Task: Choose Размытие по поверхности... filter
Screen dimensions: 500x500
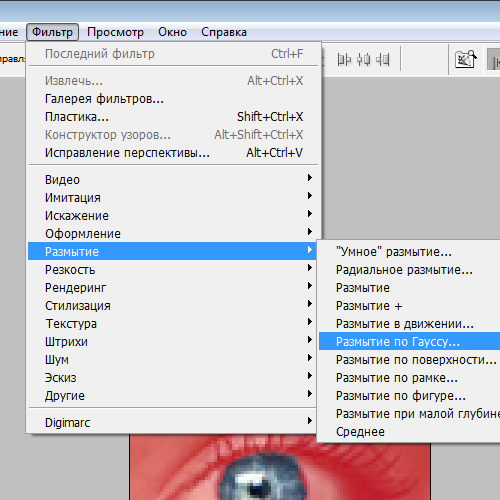Action: click(x=409, y=360)
